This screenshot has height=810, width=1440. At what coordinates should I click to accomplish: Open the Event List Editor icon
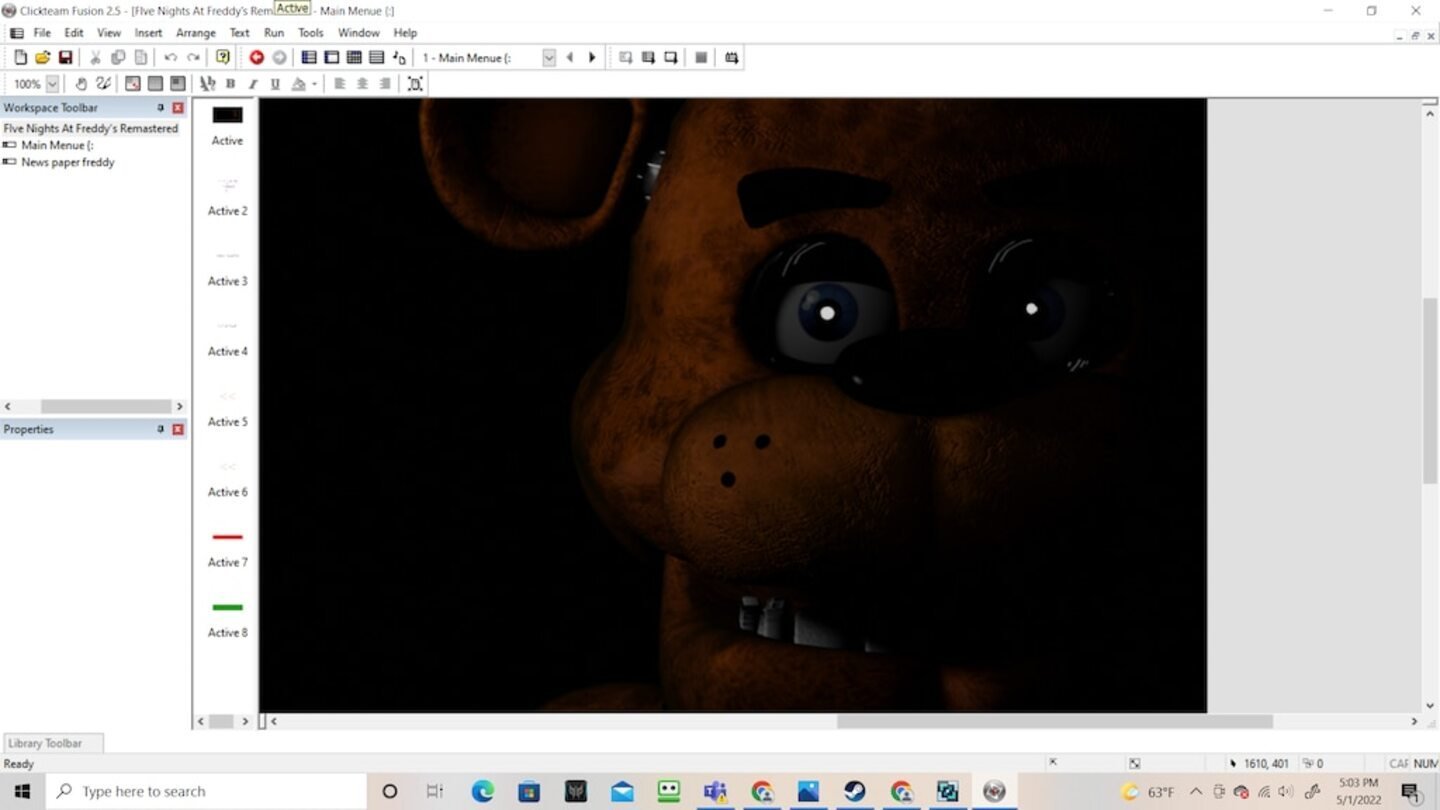(376, 58)
